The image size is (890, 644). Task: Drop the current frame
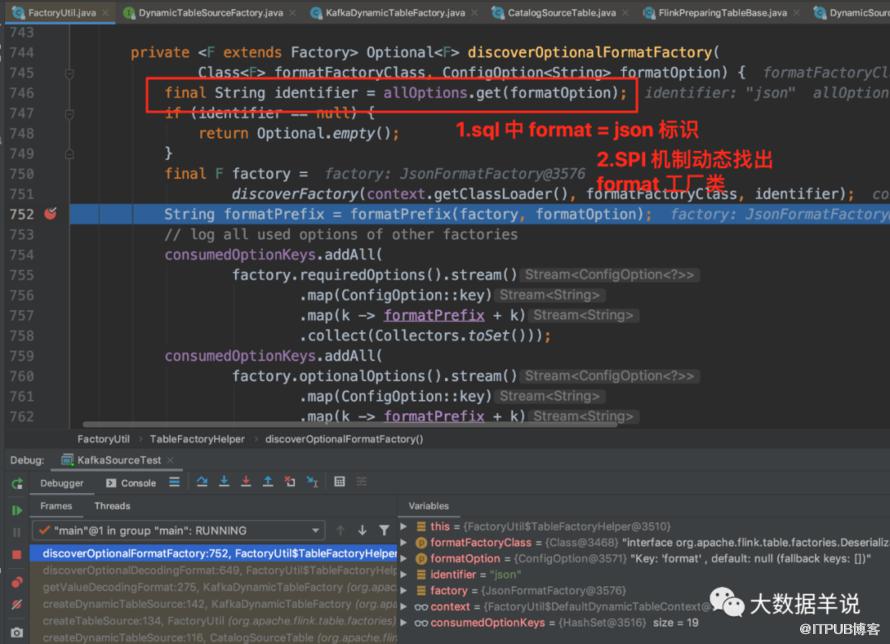290,482
